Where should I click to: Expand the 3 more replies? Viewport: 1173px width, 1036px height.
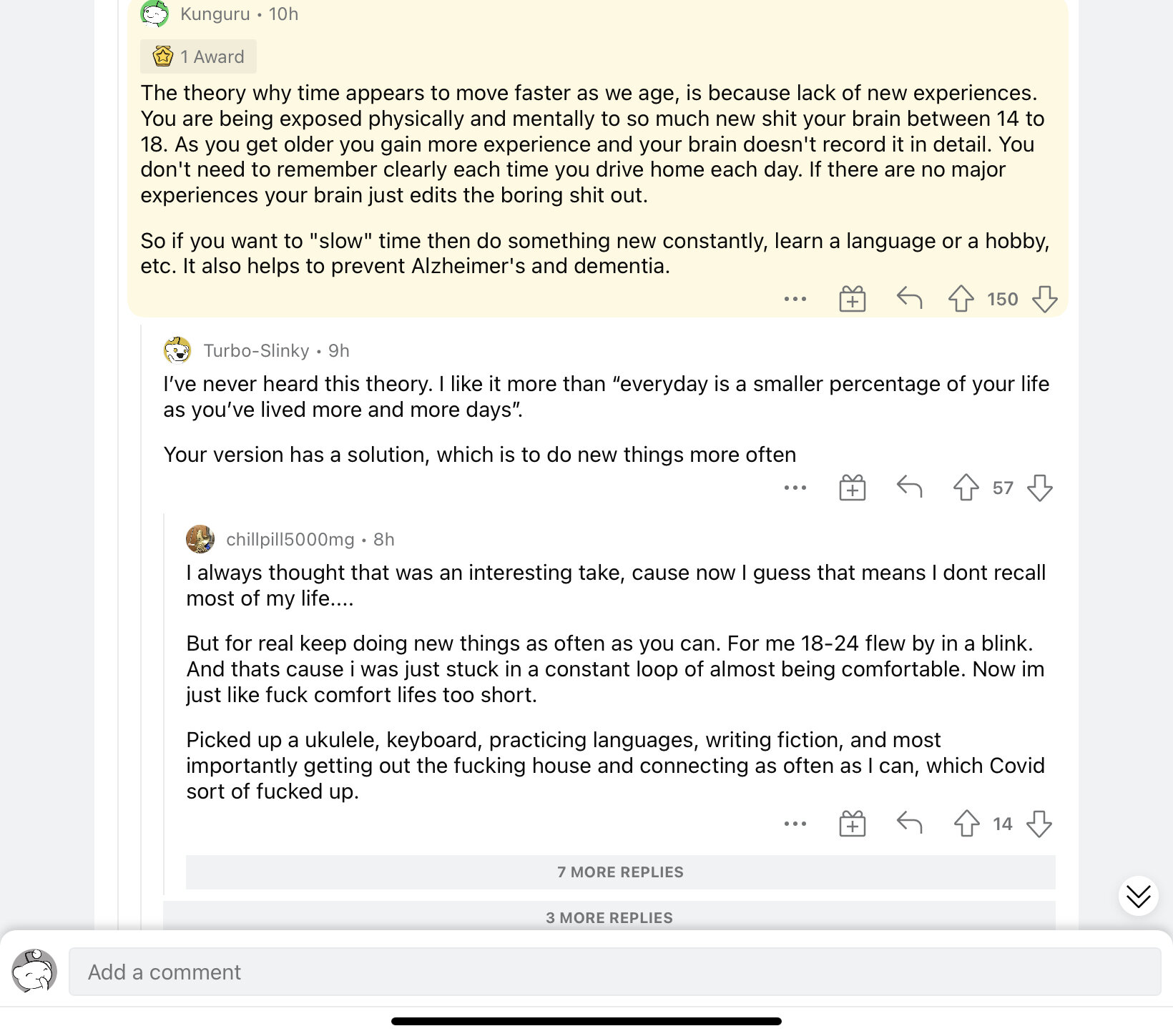coord(609,916)
